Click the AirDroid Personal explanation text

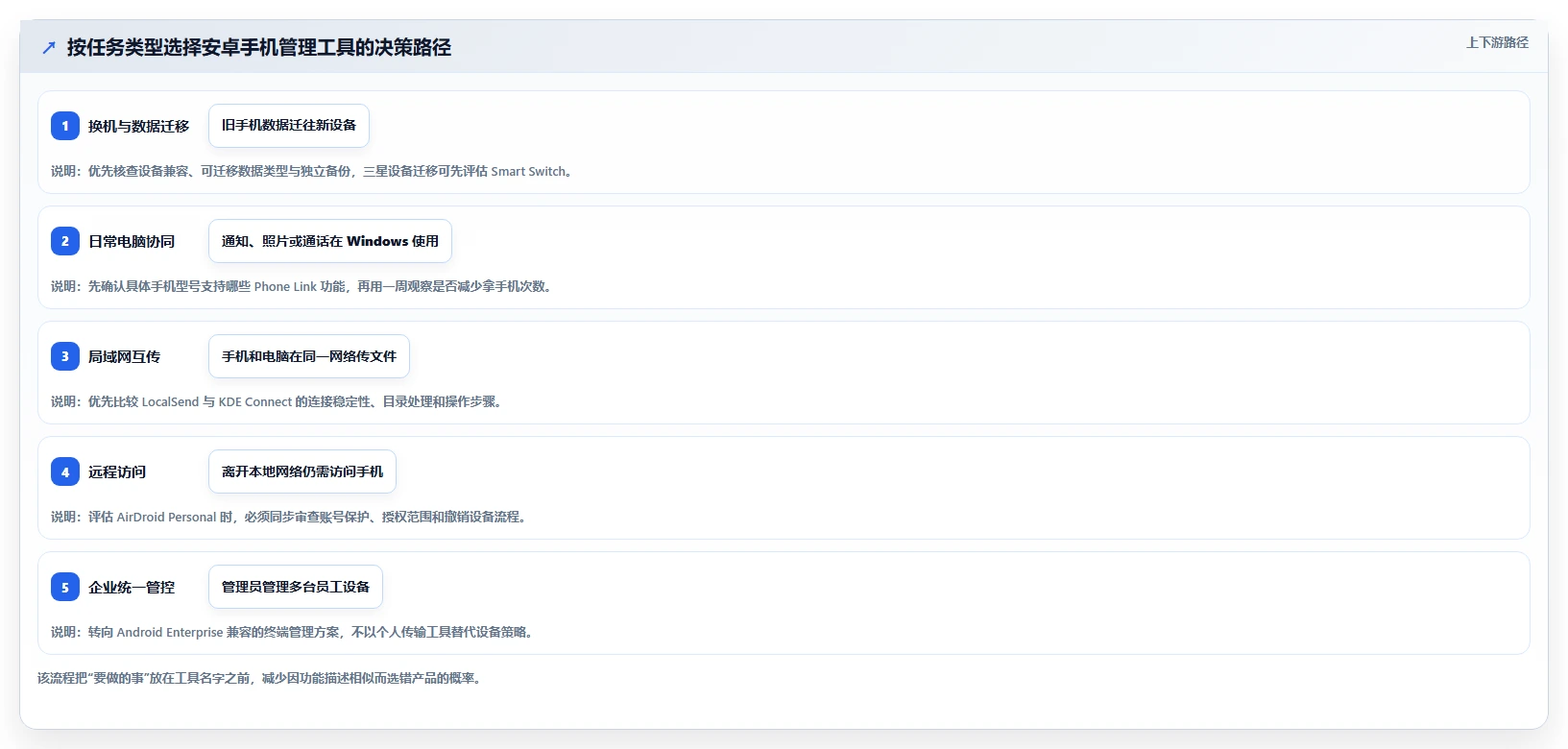coord(290,517)
